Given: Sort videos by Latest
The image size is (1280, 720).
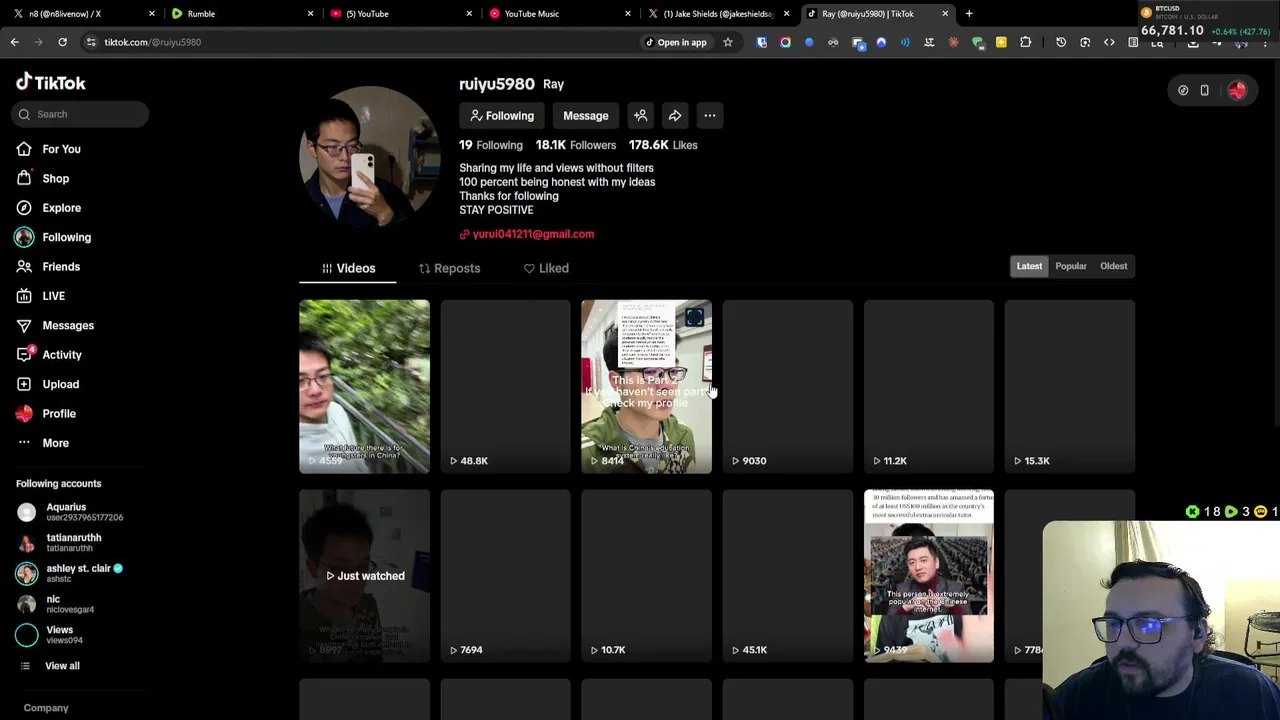Looking at the screenshot, I should click(1029, 266).
